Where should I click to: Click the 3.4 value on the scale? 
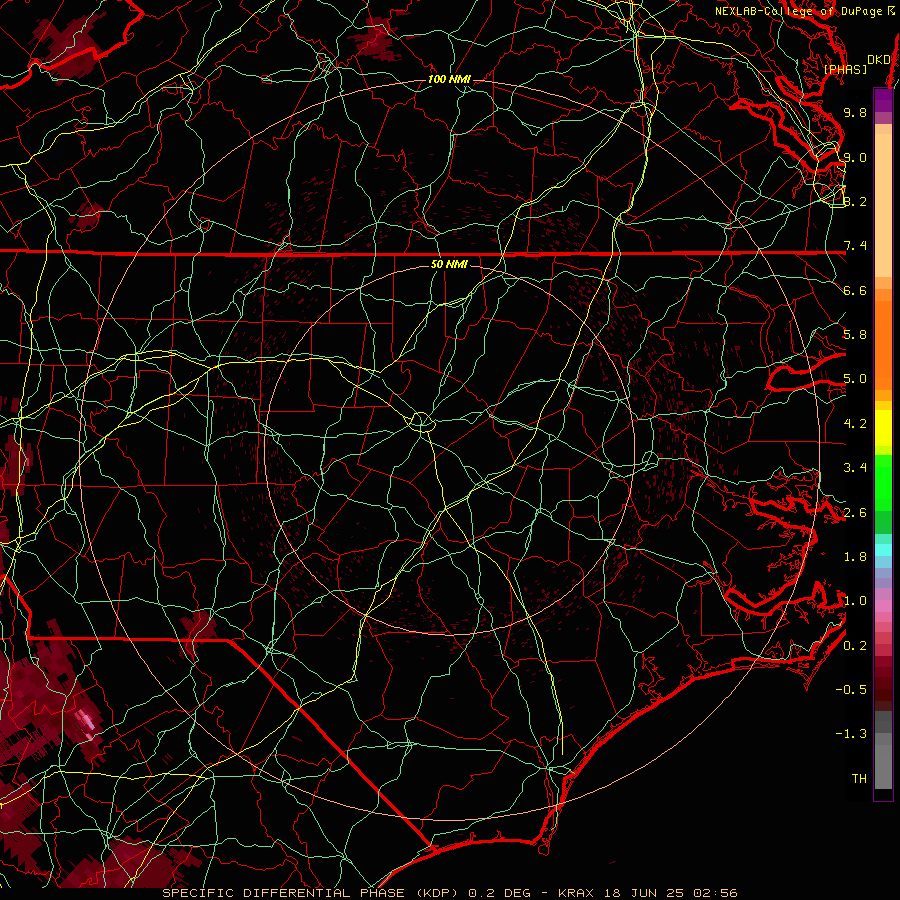click(855, 468)
